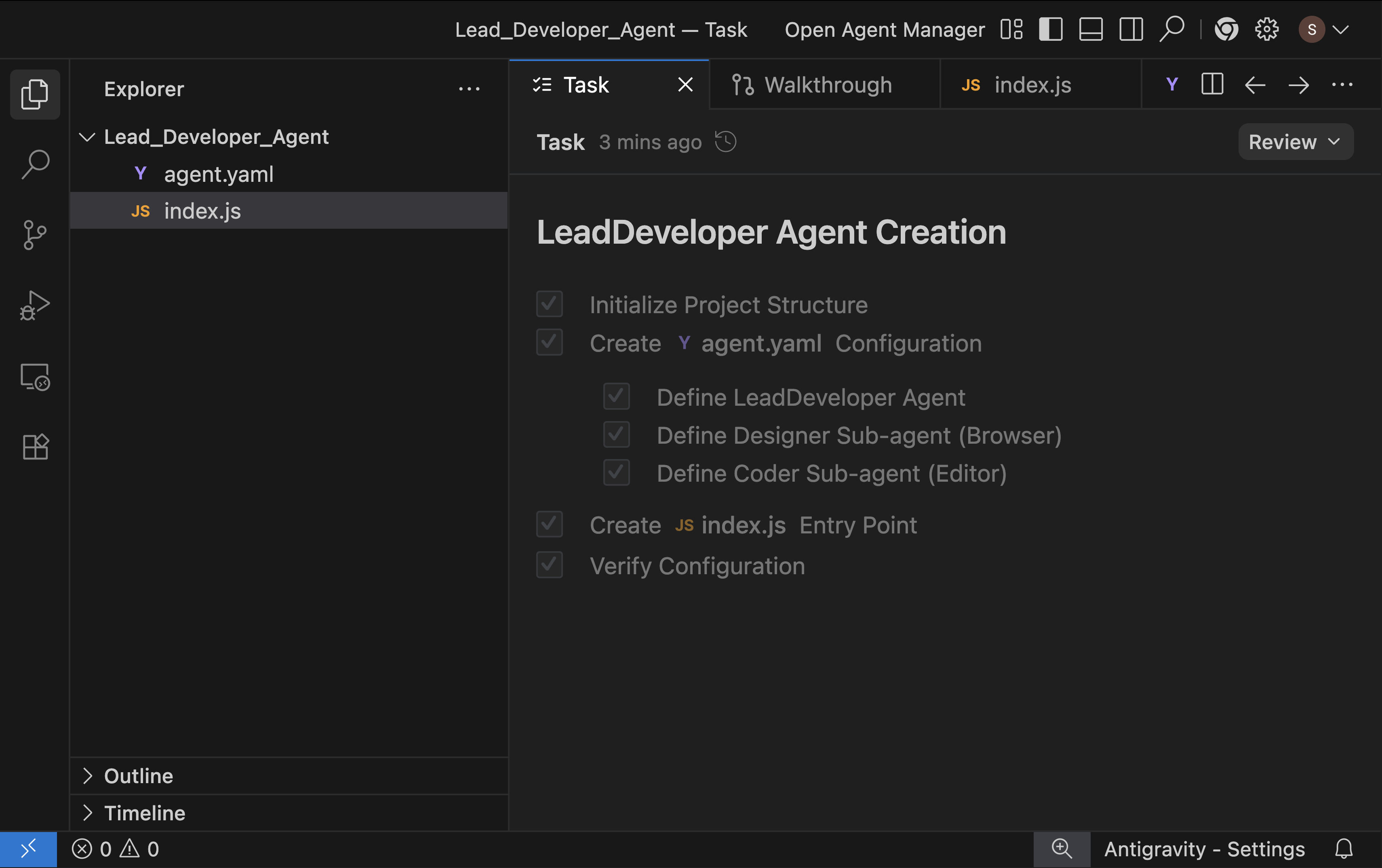Viewport: 1382px width, 868px height.
Task: Select agent.yaml in Explorer tree
Action: pyautogui.click(x=218, y=174)
